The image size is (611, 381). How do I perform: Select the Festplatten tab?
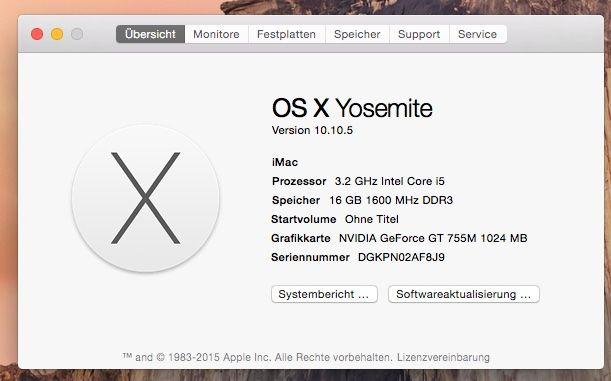286,34
